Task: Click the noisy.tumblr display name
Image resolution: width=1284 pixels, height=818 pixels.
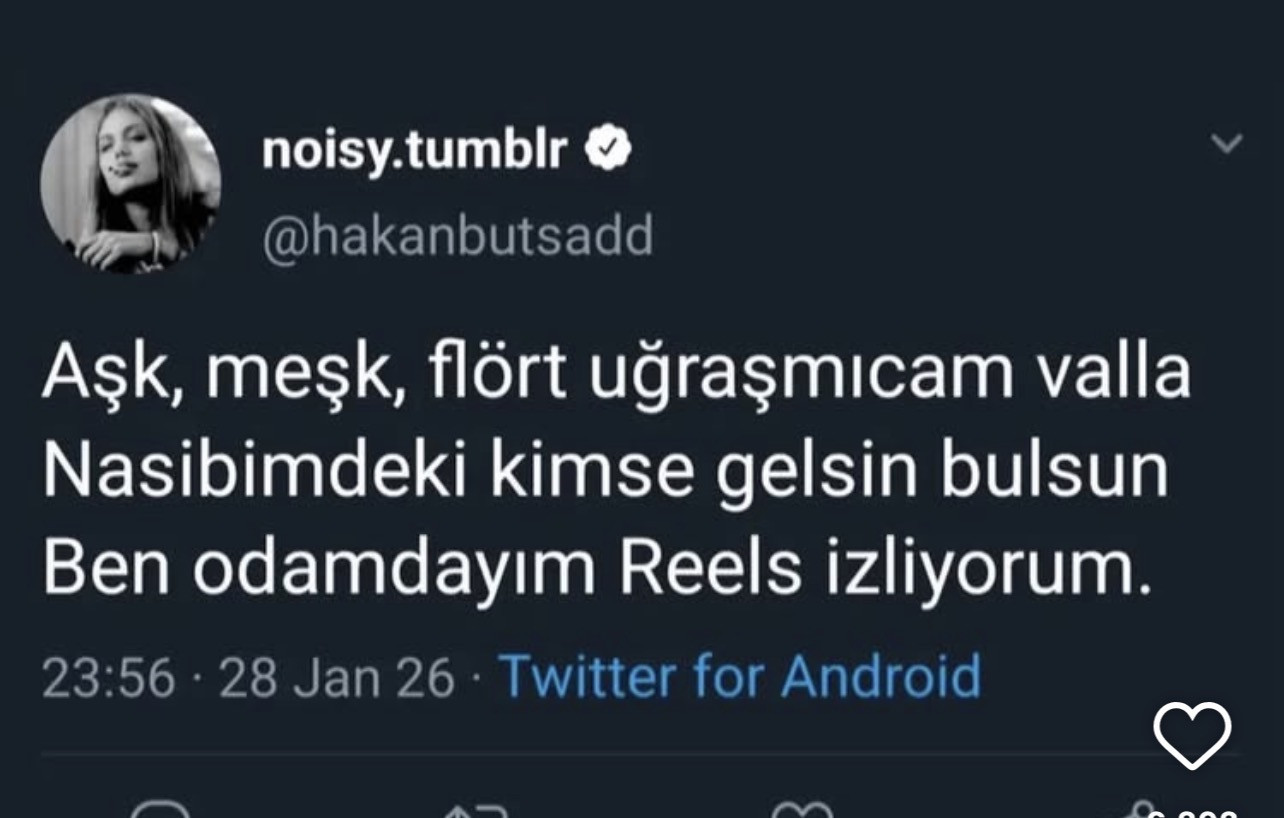Action: point(415,150)
